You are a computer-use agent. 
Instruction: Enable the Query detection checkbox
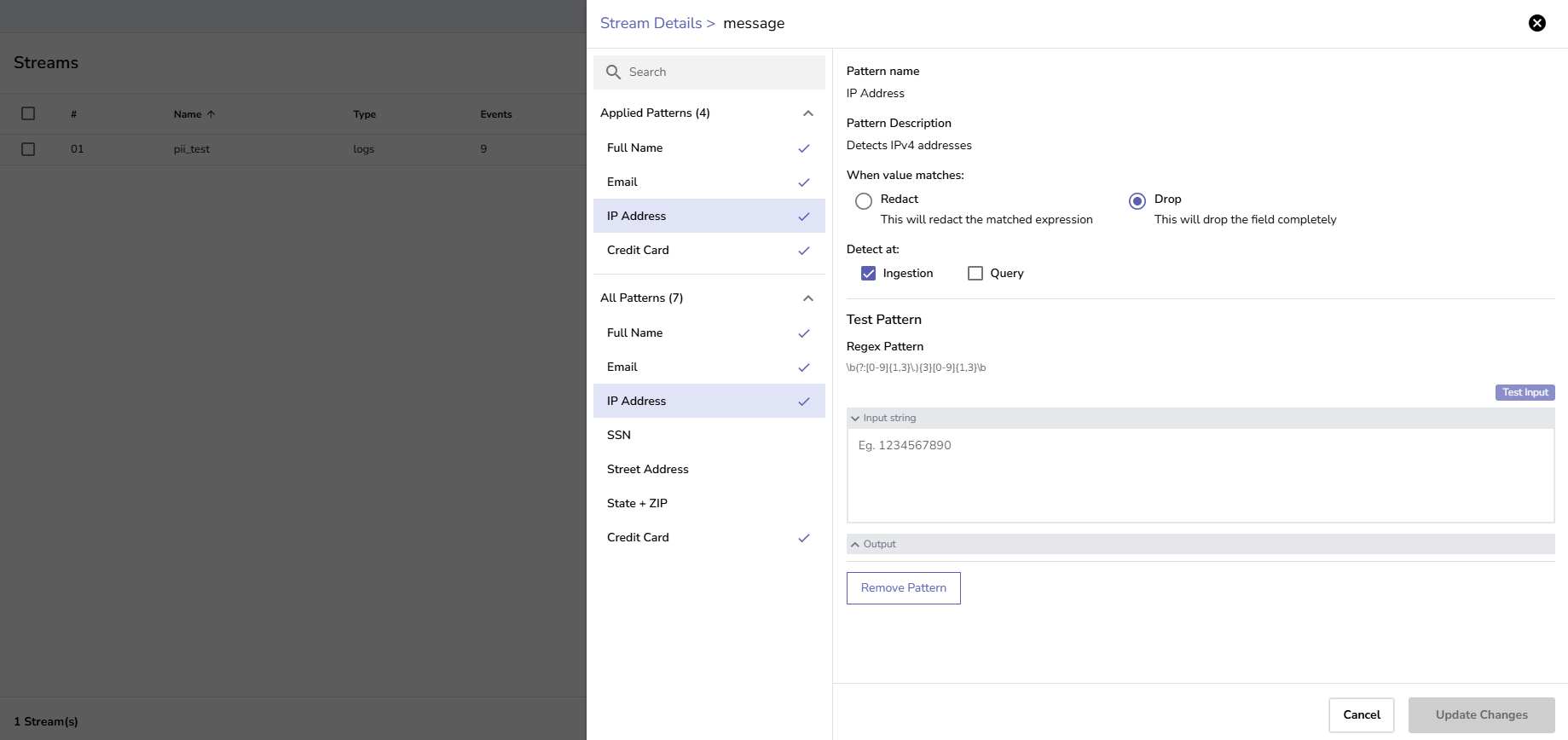coord(975,274)
